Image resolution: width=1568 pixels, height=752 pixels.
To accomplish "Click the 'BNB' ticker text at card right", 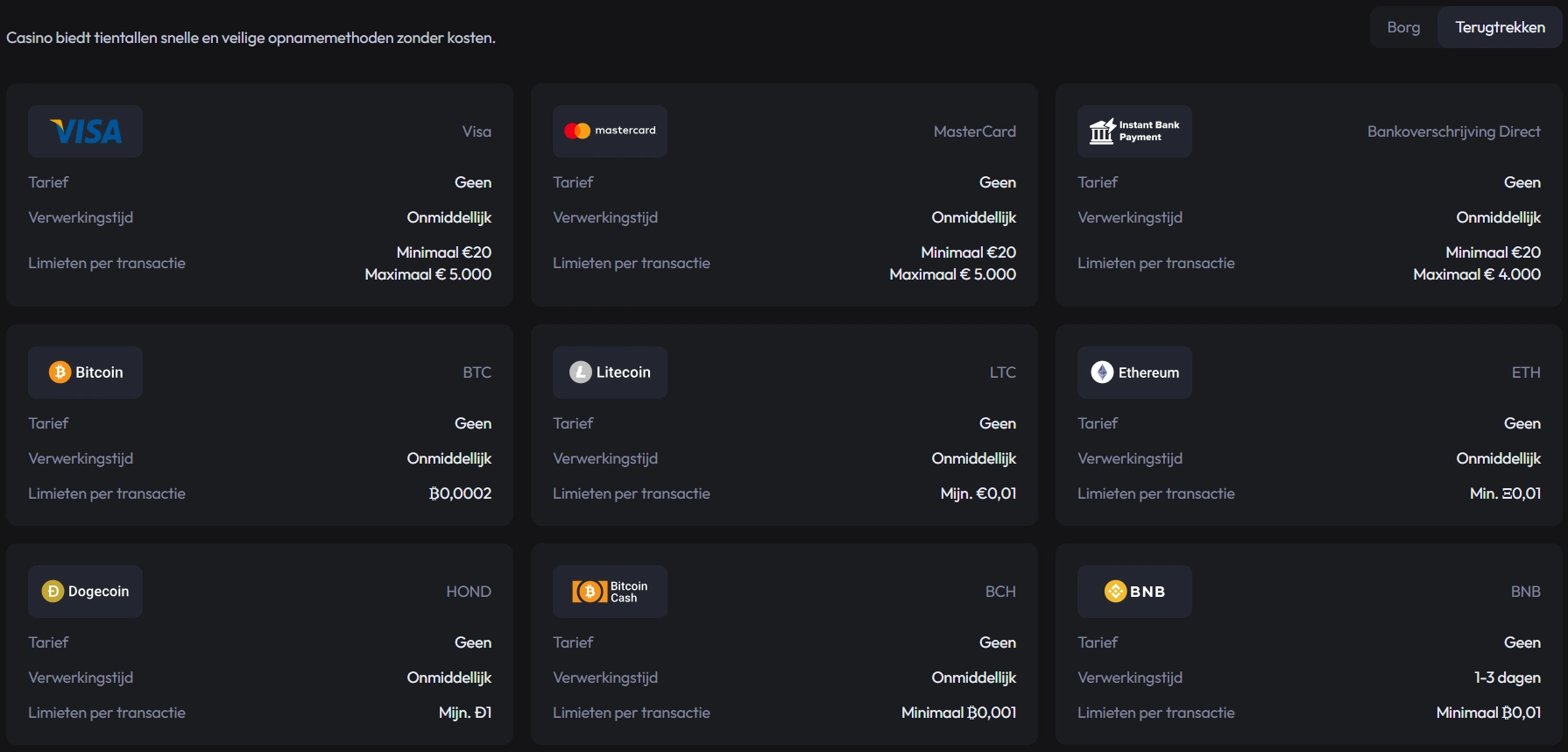I will pos(1526,592).
